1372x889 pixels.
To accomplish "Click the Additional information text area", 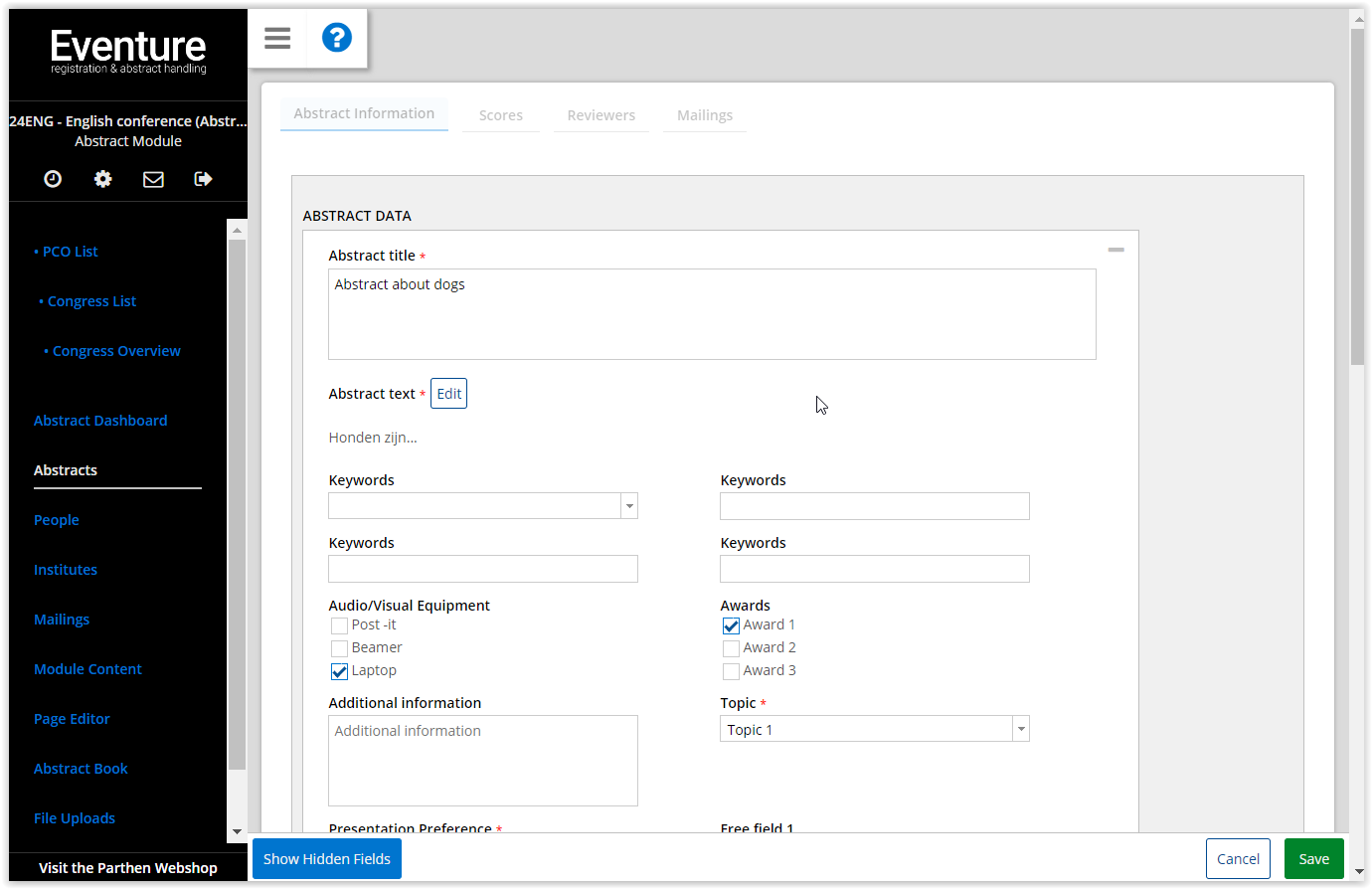I will tap(483, 761).
